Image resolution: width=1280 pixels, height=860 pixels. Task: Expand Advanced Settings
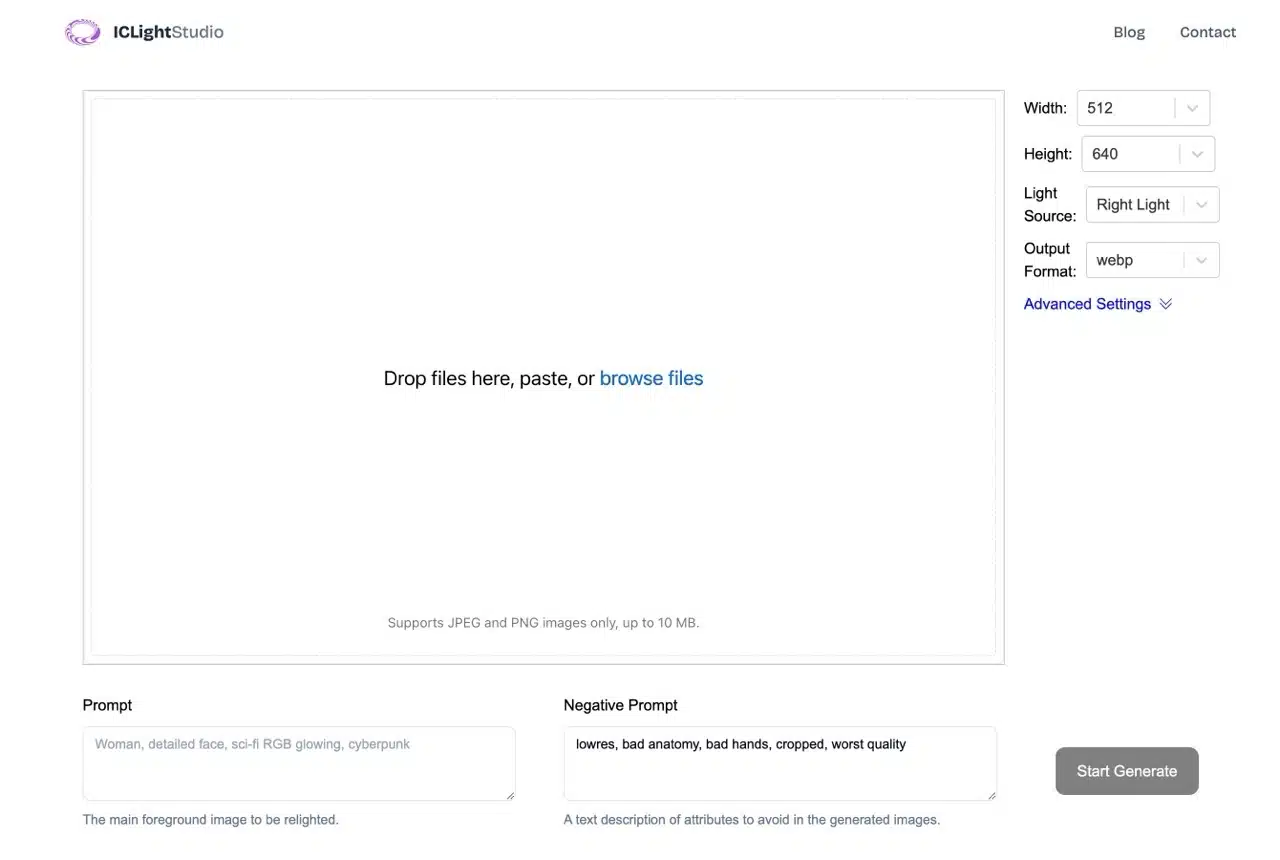[x=1087, y=304]
